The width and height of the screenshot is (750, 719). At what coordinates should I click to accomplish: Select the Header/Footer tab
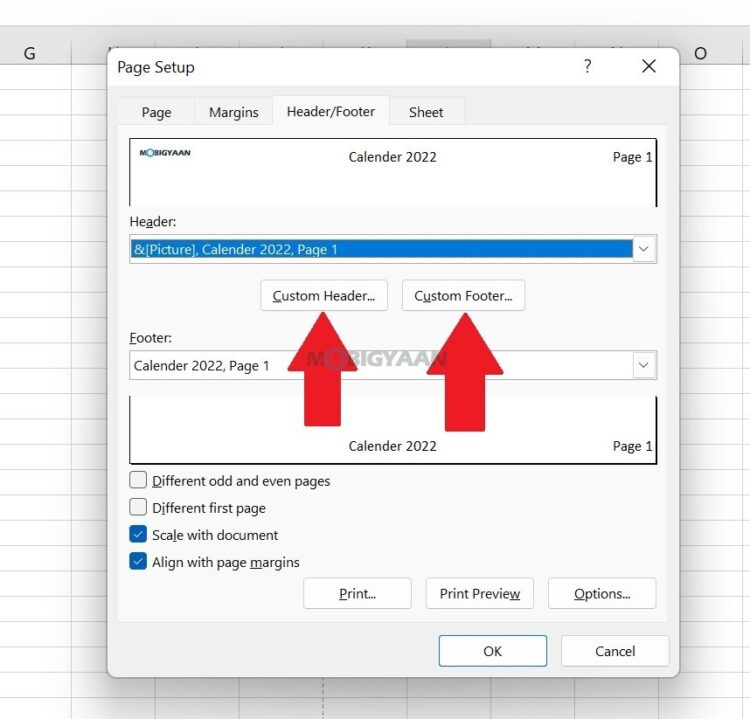[x=331, y=111]
